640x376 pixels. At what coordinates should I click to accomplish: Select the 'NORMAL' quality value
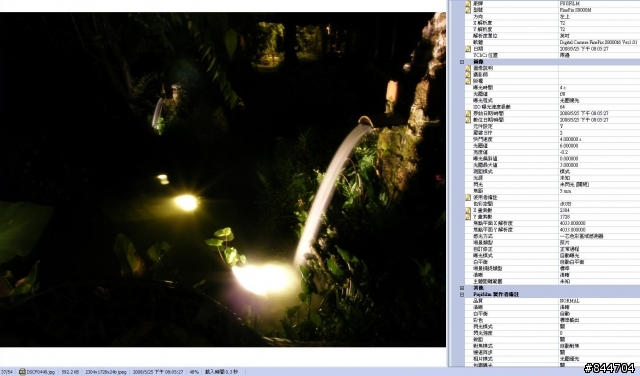(569, 301)
